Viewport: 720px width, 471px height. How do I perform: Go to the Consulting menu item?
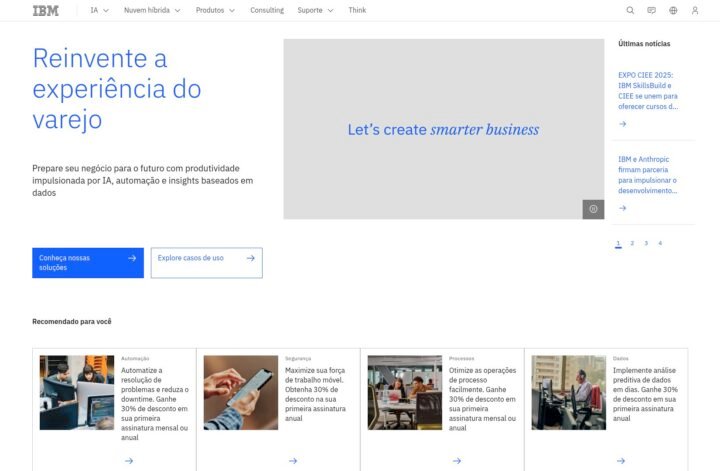point(267,10)
